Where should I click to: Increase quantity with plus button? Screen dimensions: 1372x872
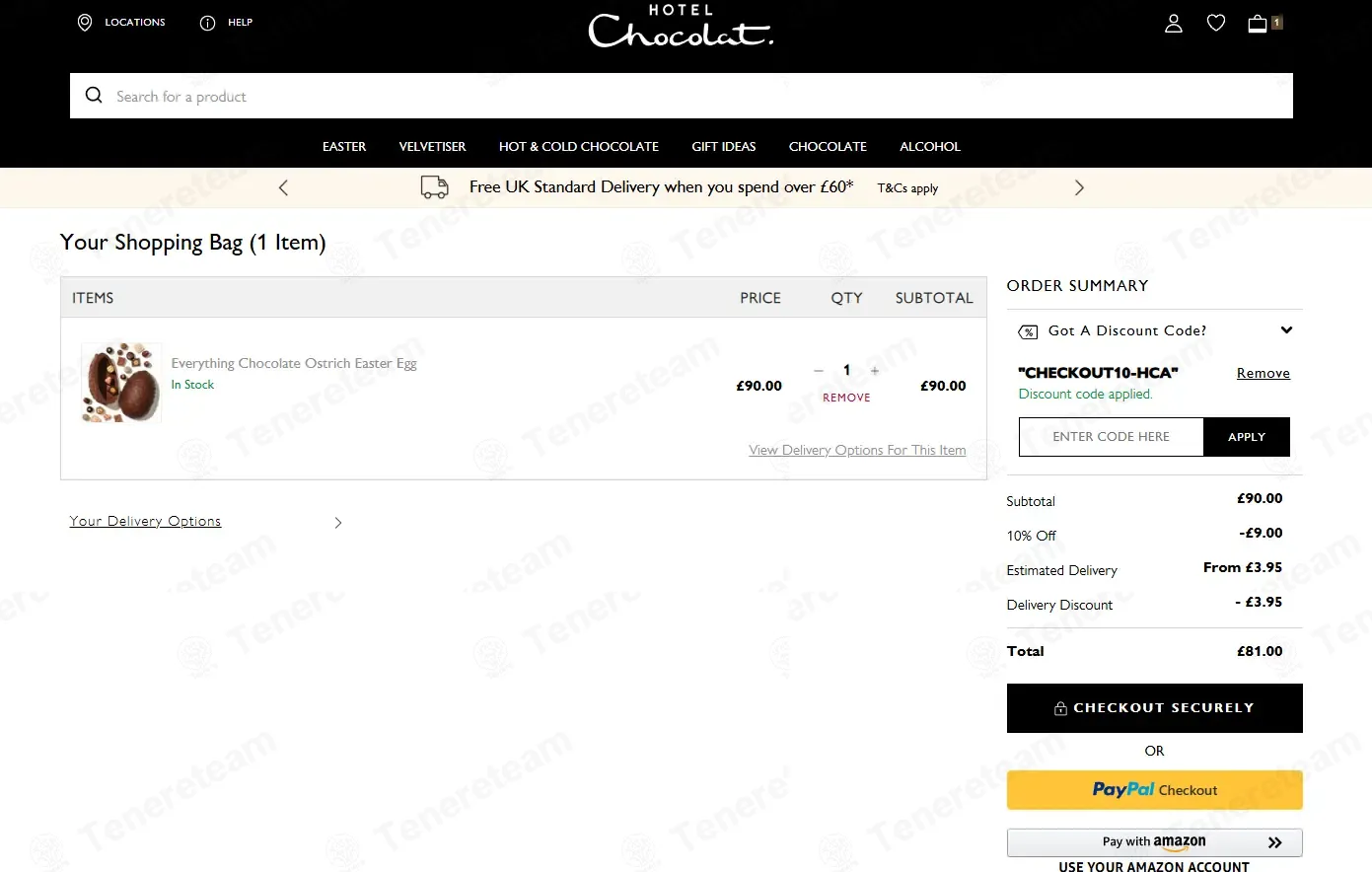(875, 371)
